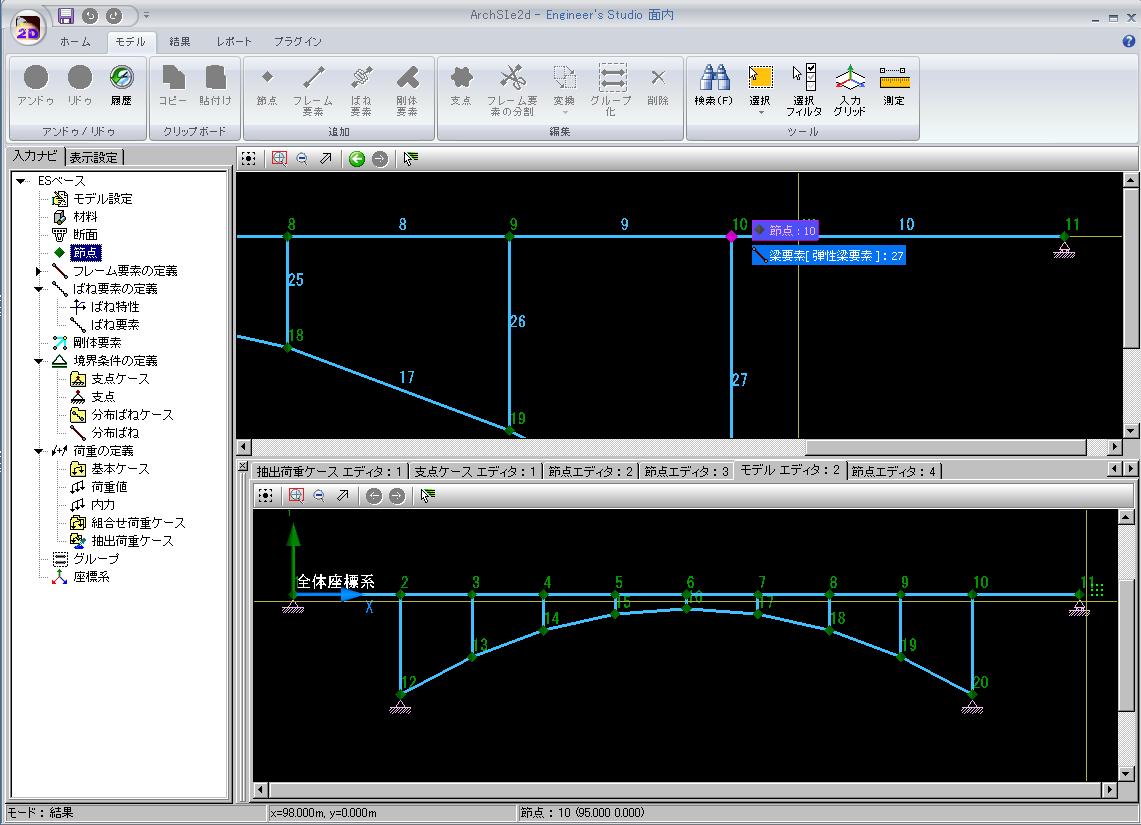Open 支点ケース エディタ：1 tab
The image size is (1141, 825).
(475, 471)
